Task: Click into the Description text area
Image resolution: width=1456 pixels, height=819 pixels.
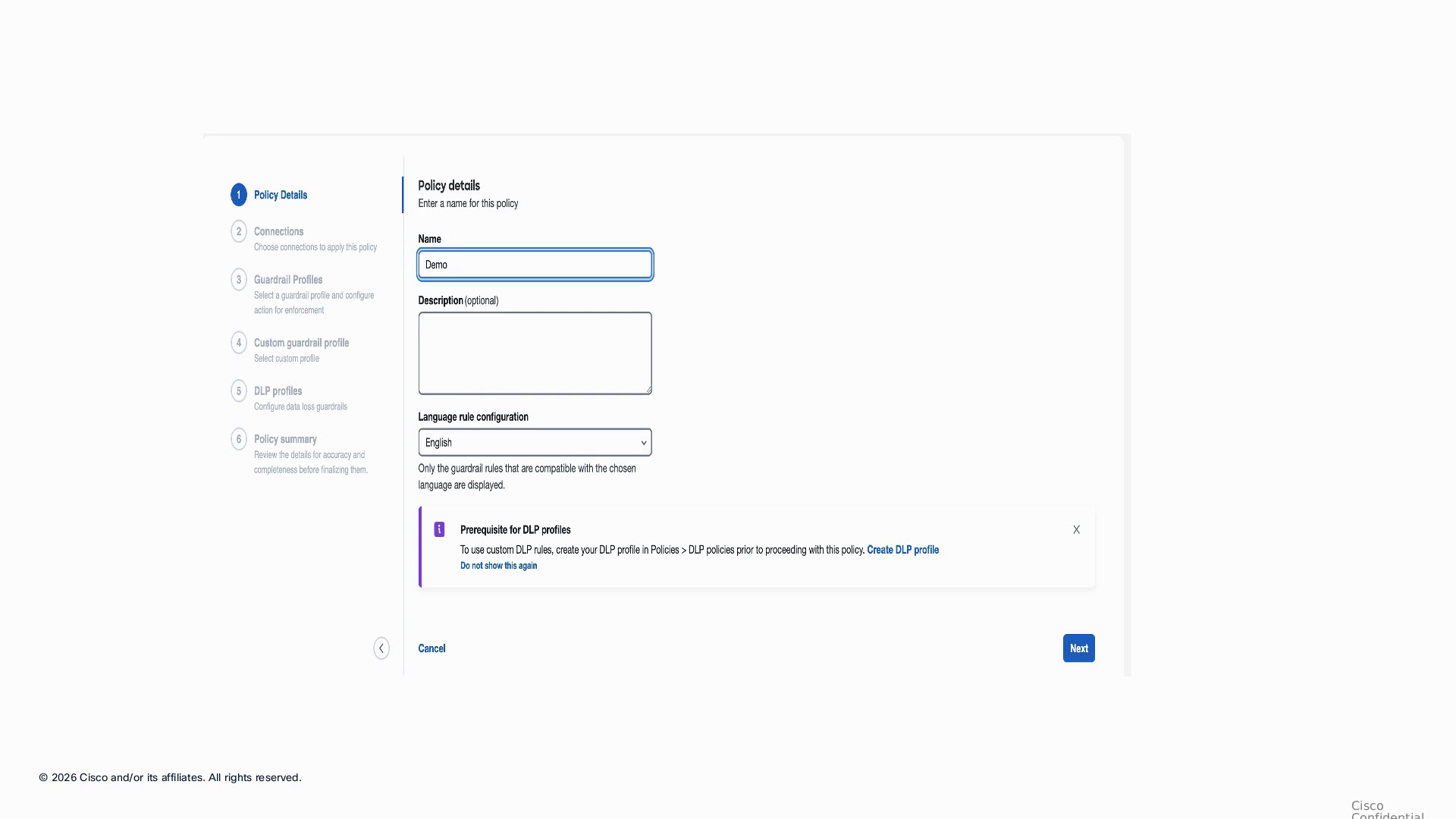Action: (535, 353)
